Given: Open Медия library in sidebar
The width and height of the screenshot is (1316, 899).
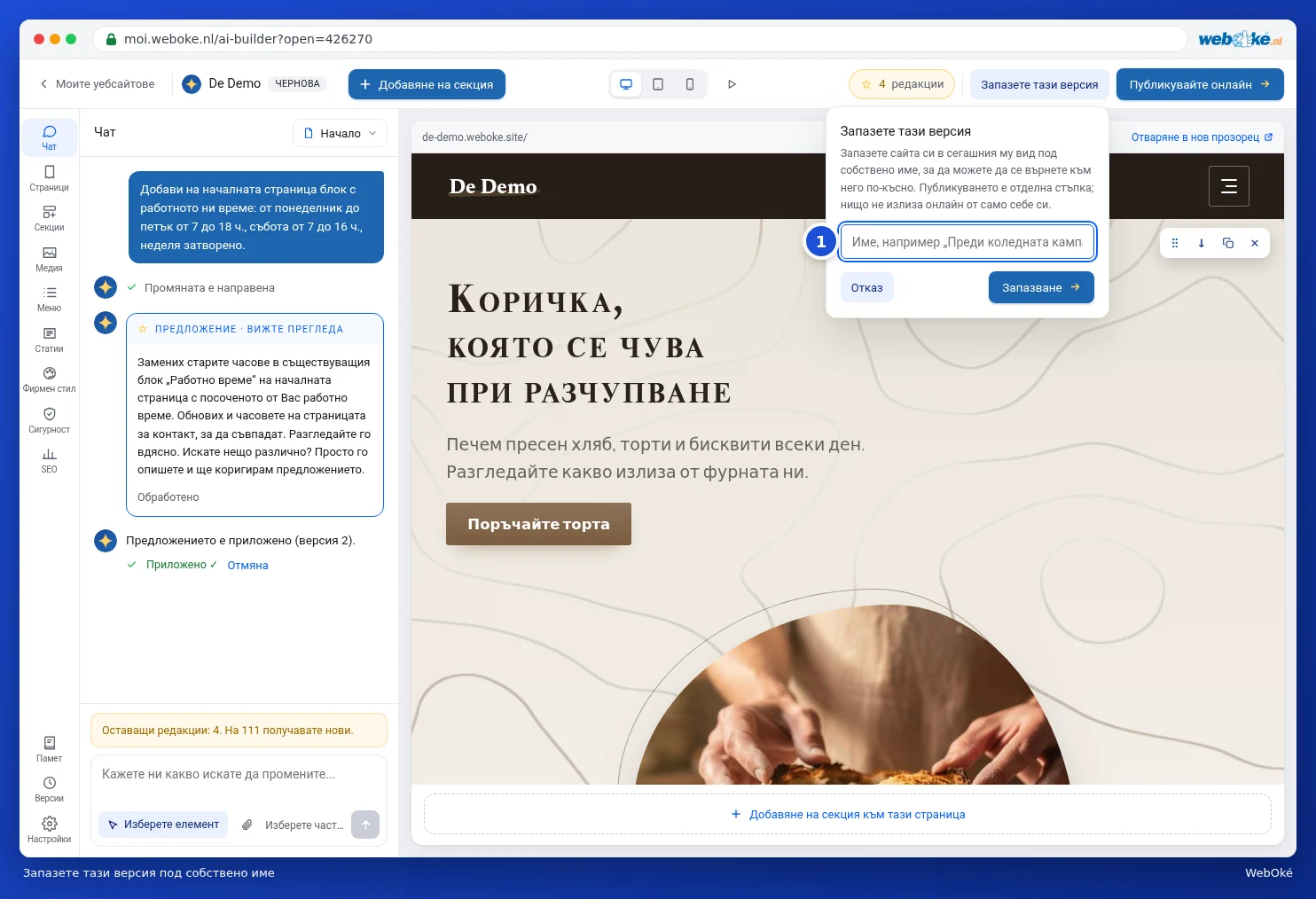Looking at the screenshot, I should point(49,259).
